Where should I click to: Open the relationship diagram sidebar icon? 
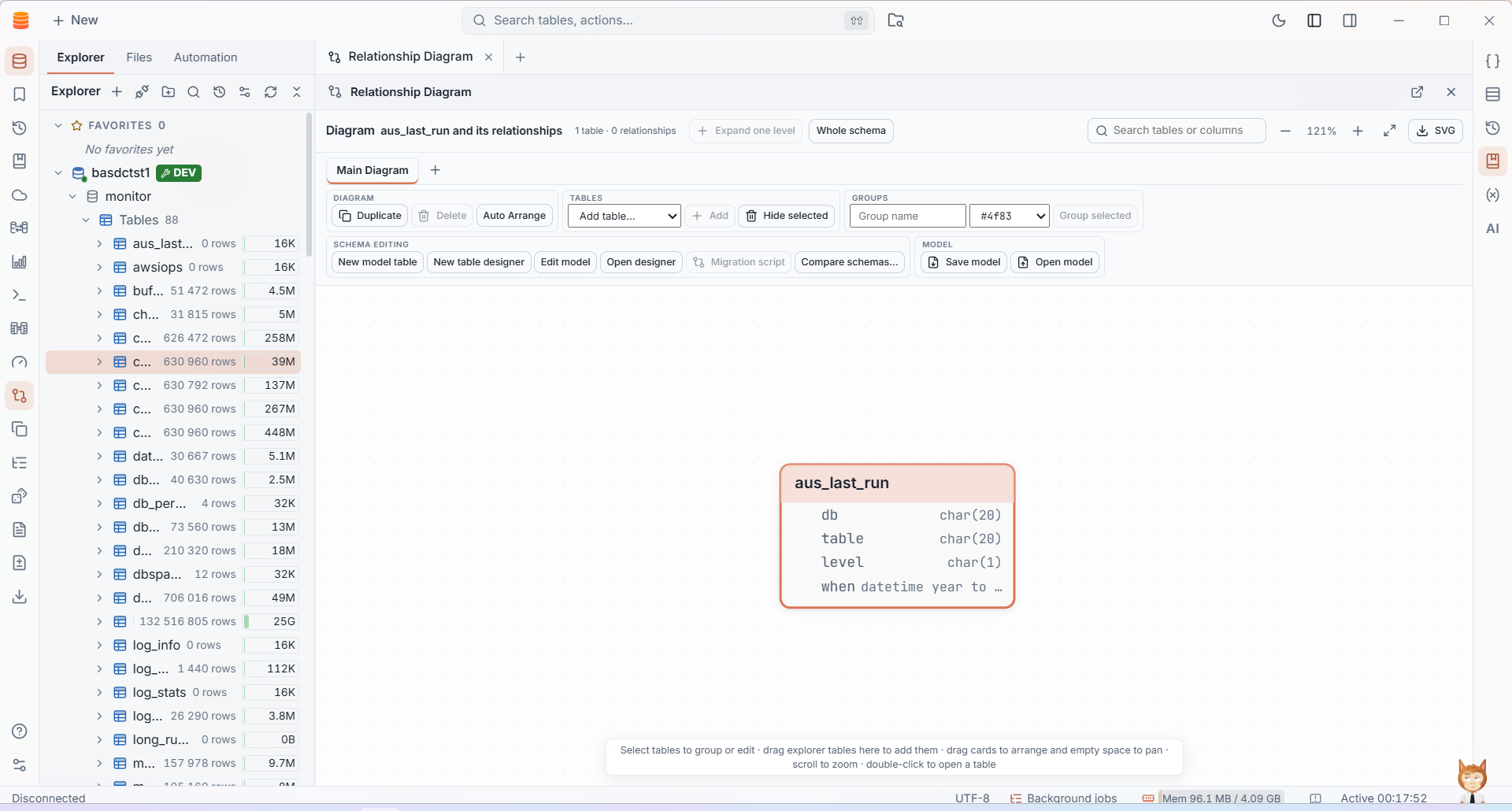(x=20, y=396)
